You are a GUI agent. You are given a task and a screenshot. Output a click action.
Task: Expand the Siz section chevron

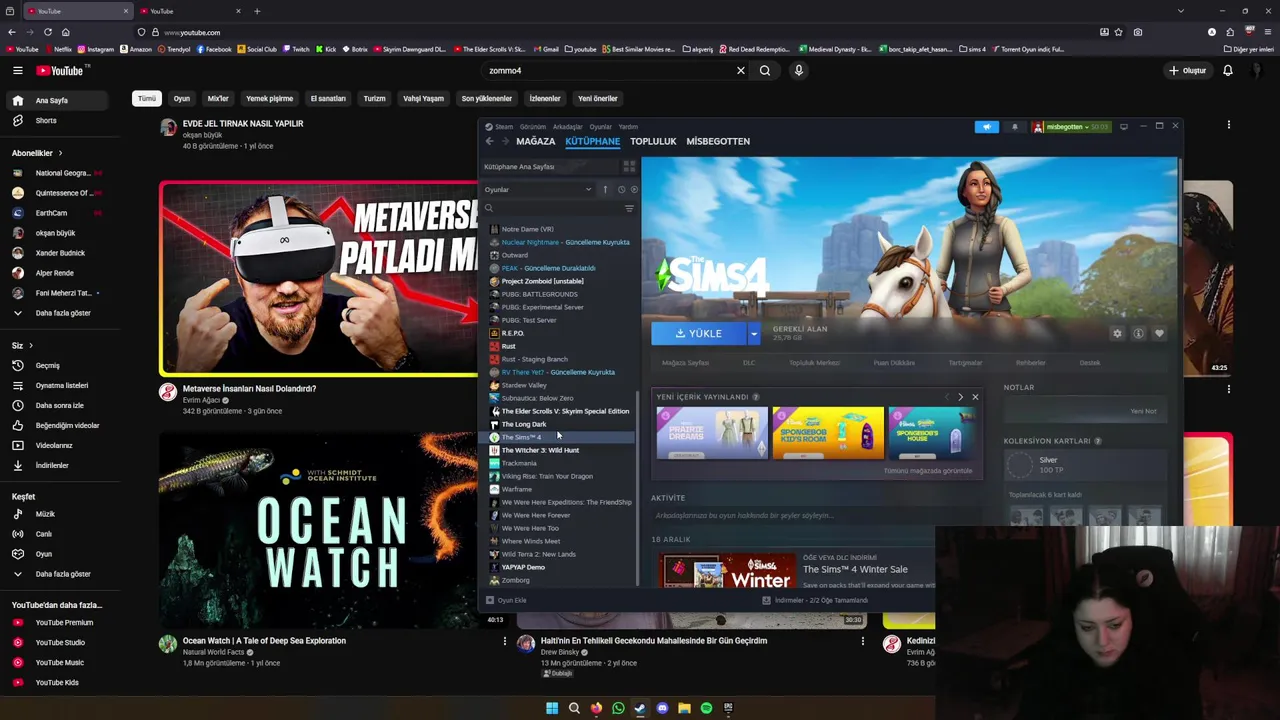[31, 346]
